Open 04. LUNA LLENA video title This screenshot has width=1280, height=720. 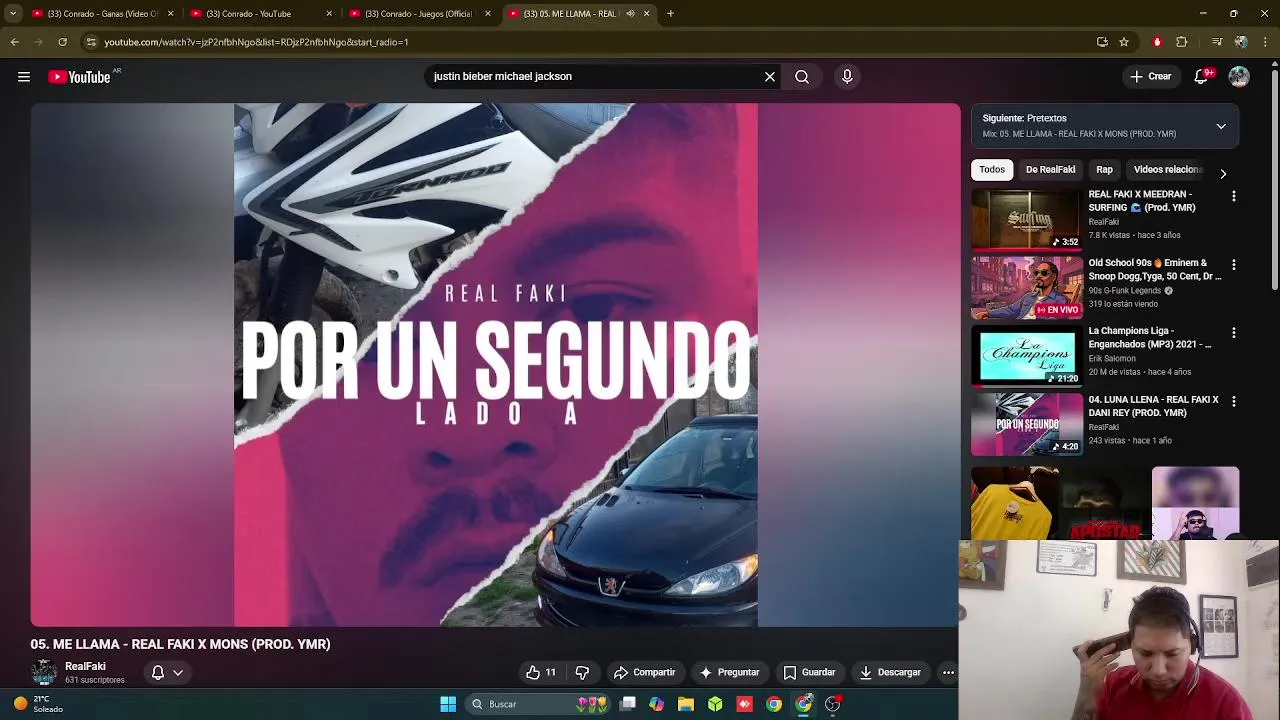[1153, 406]
